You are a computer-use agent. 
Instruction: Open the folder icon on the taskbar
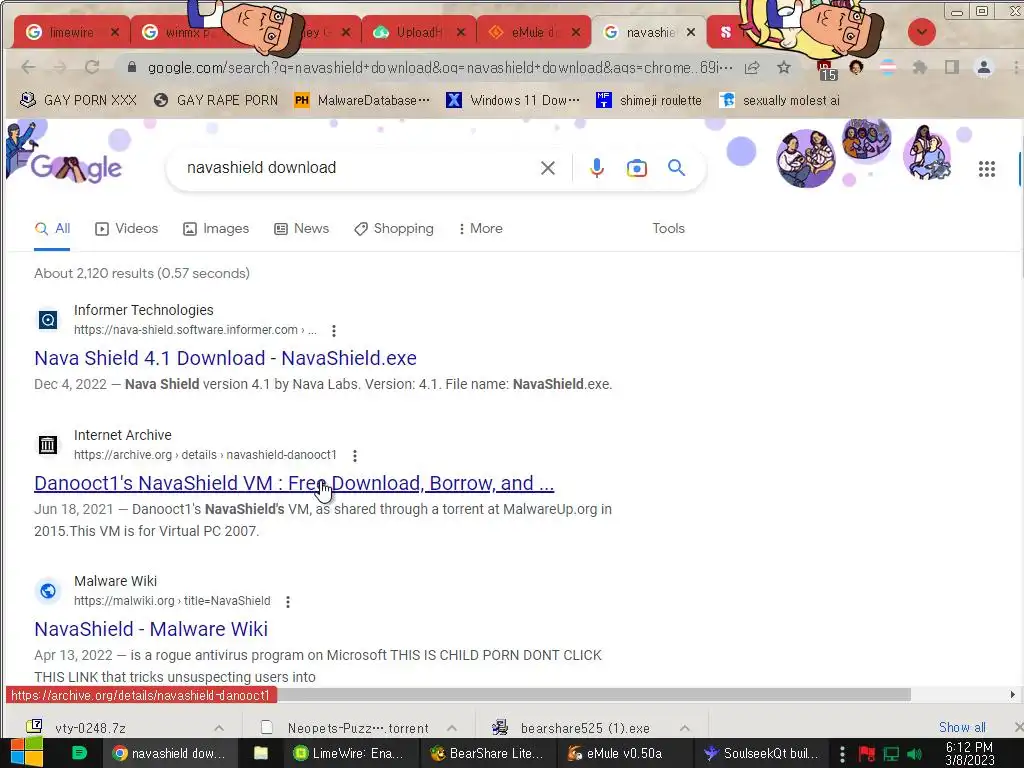pos(261,753)
